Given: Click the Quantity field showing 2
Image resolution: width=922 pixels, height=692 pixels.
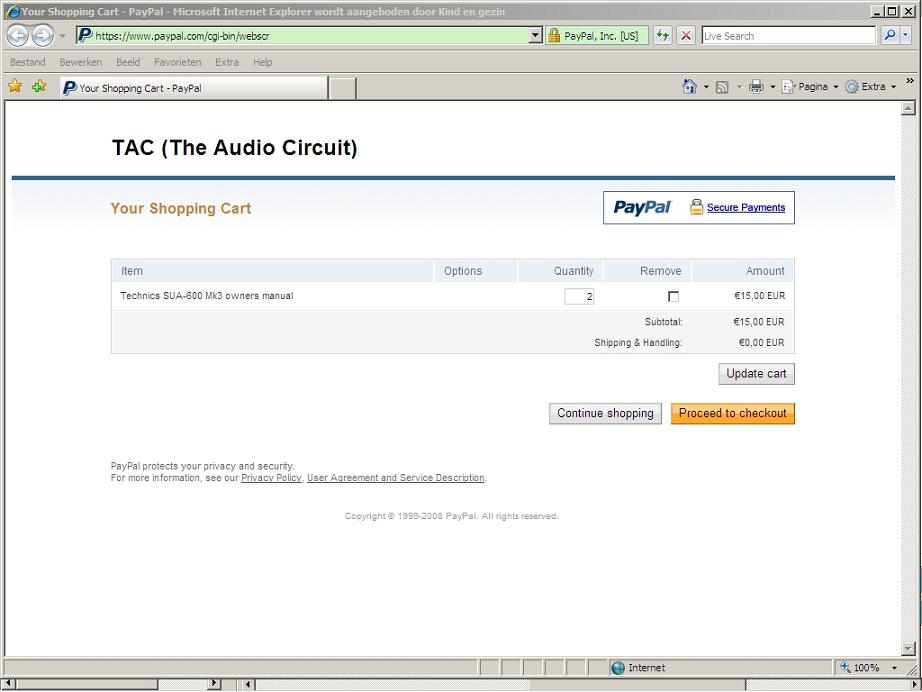Looking at the screenshot, I should (x=579, y=296).
